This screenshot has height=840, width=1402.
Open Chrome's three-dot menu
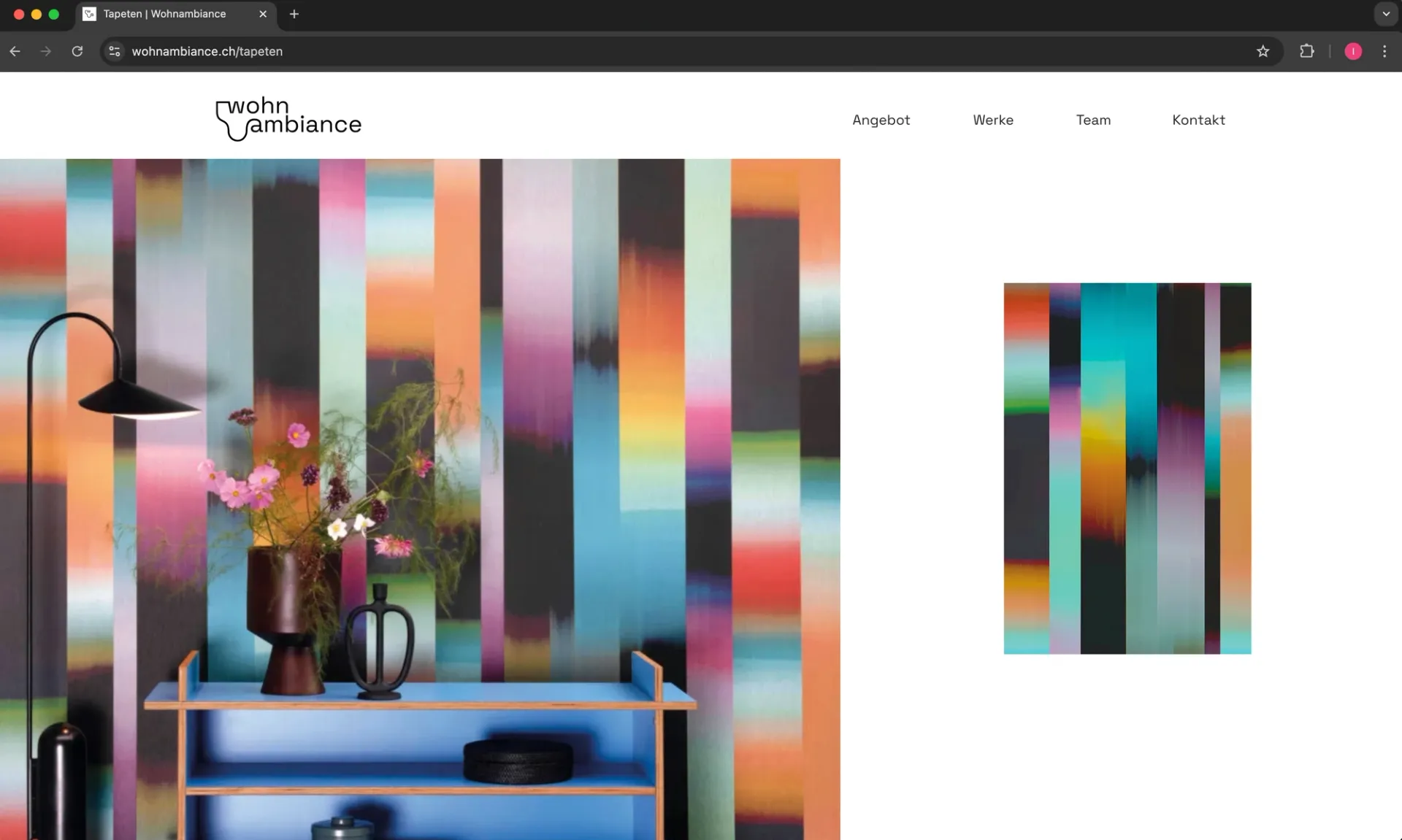[1384, 51]
